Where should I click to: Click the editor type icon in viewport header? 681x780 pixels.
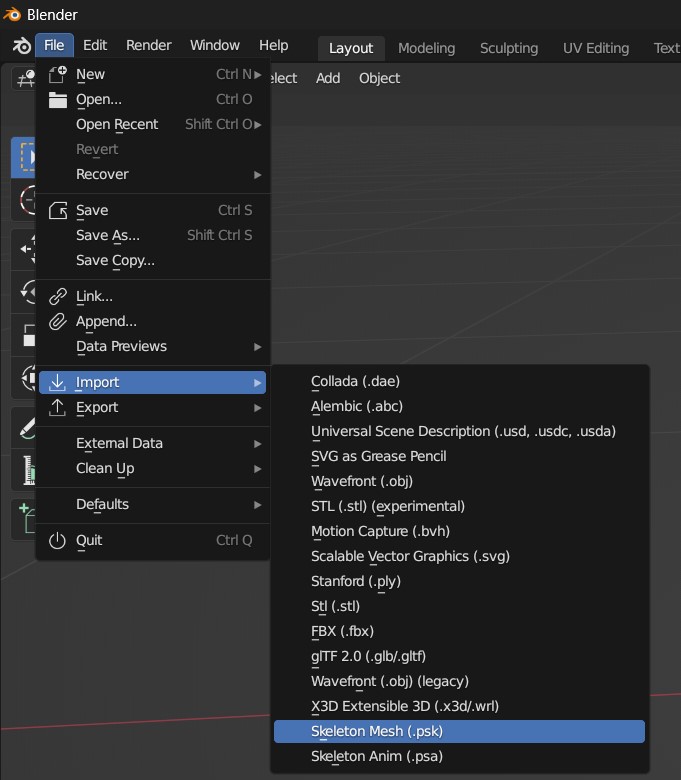pyautogui.click(x=23, y=79)
